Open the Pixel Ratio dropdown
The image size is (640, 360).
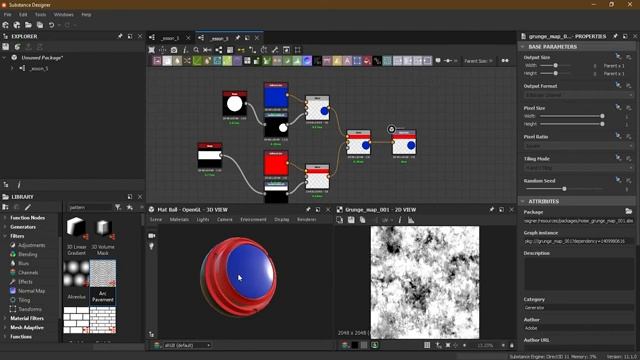point(578,146)
